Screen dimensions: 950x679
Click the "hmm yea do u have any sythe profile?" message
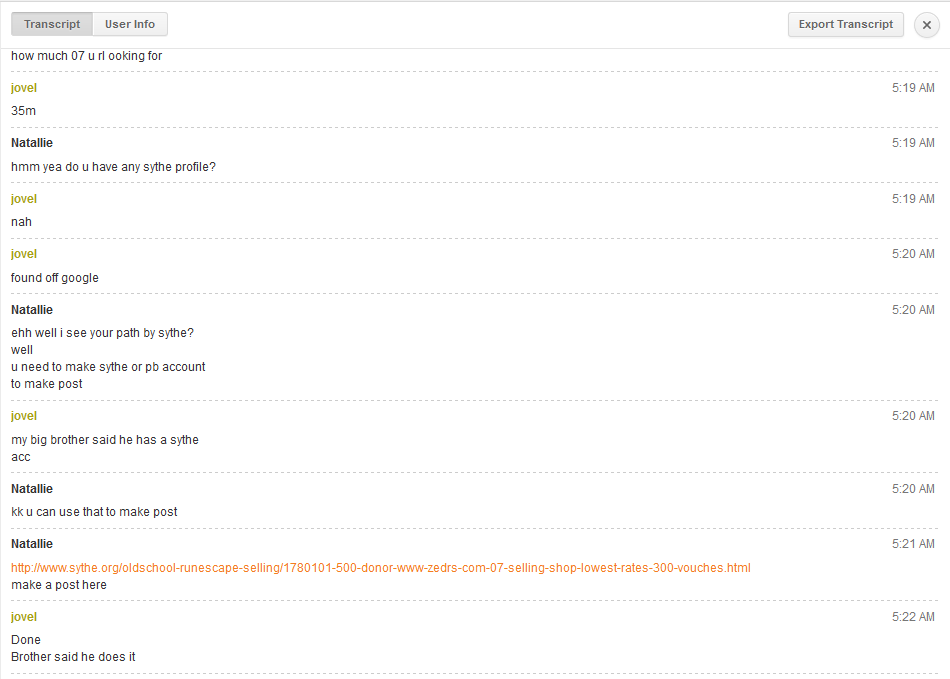[x=113, y=167]
